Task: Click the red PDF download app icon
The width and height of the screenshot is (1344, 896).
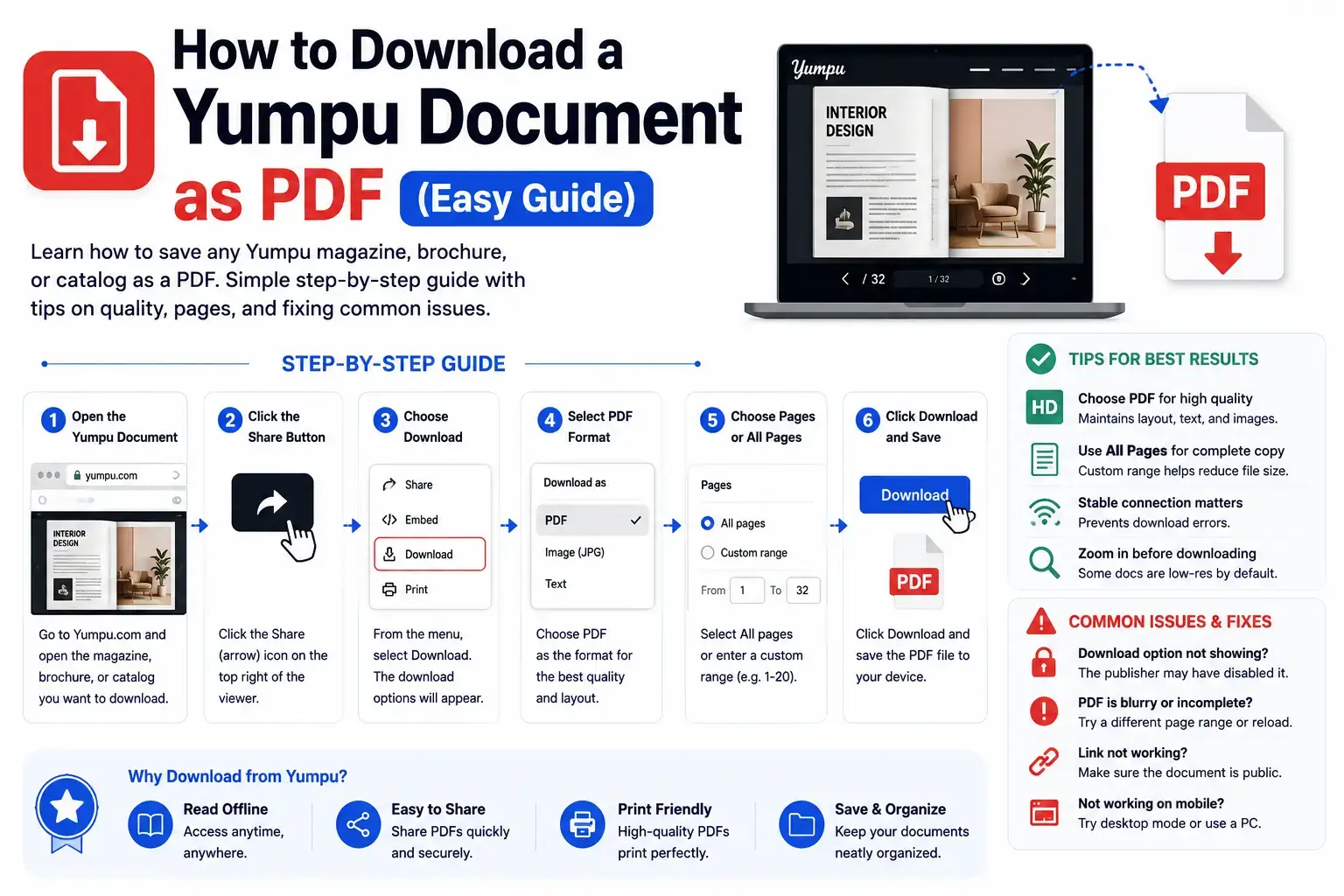Action: pos(88,121)
